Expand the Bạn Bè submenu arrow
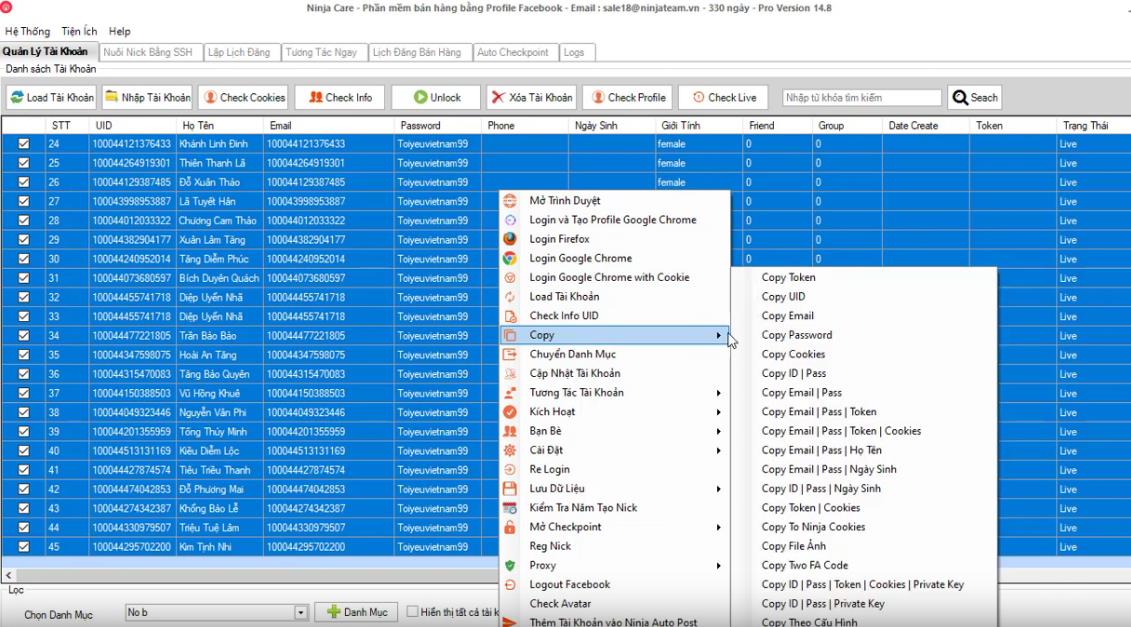The height and width of the screenshot is (627, 1131). click(x=718, y=431)
